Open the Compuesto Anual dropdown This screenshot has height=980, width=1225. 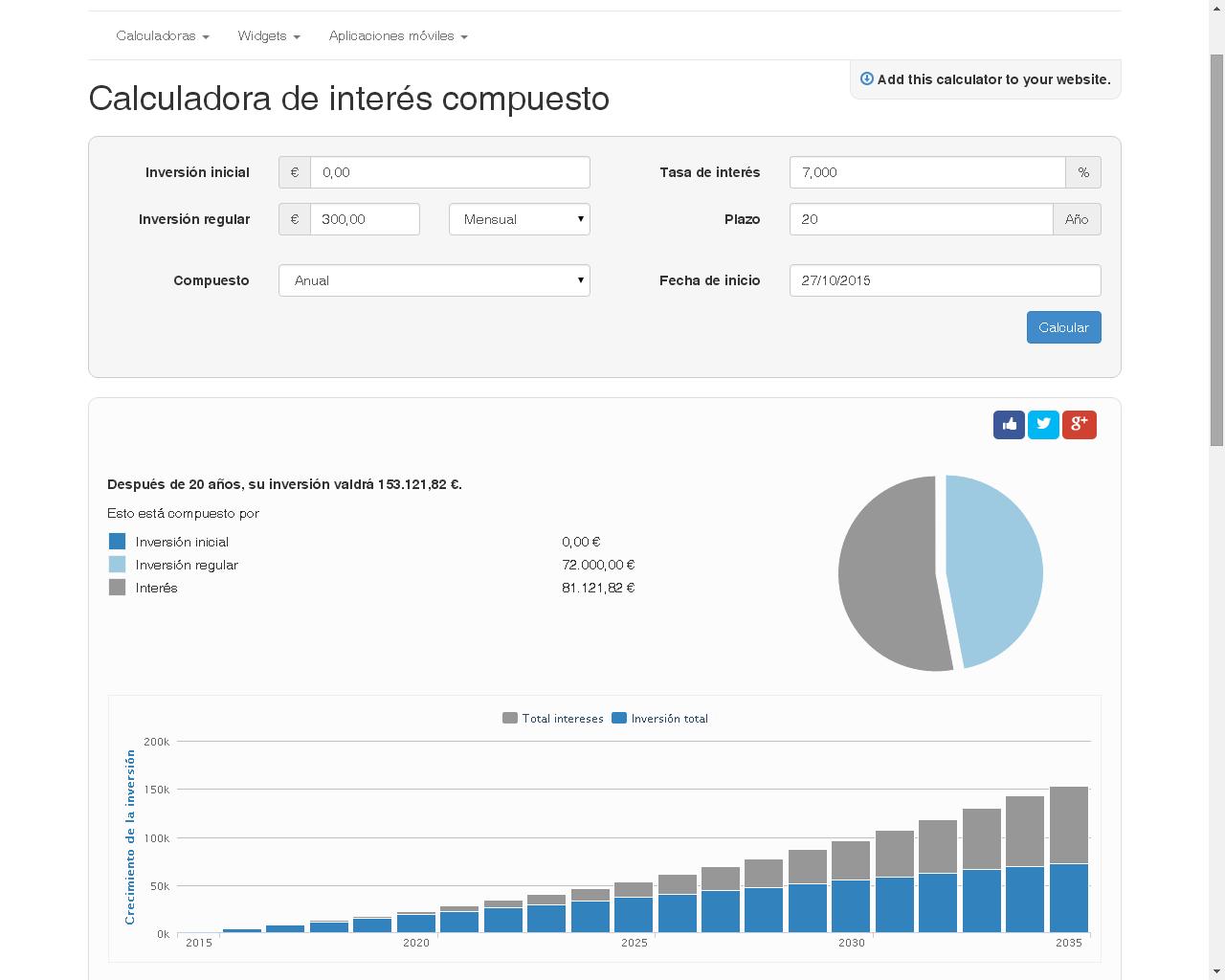pyautogui.click(x=434, y=280)
